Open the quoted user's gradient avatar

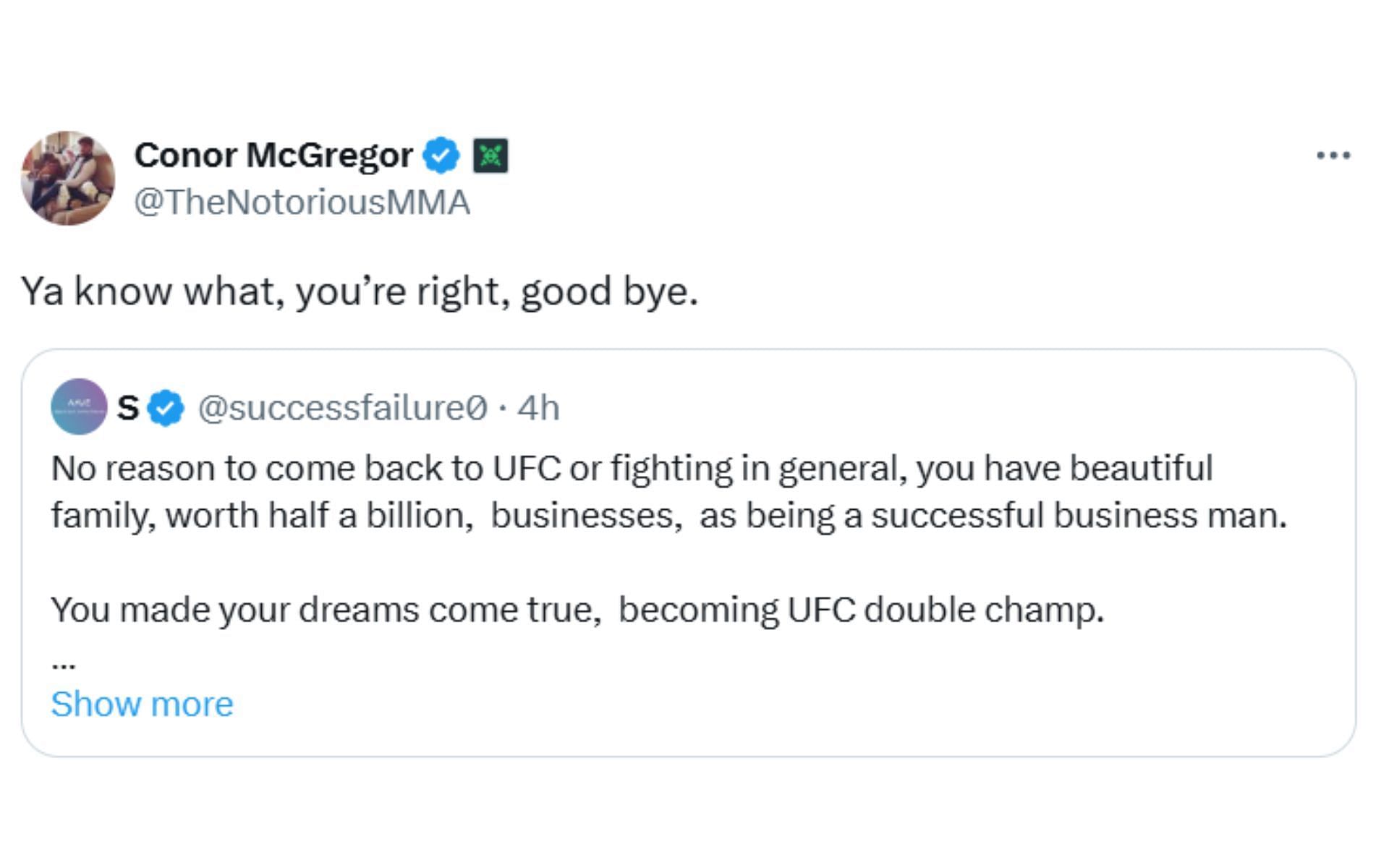79,407
